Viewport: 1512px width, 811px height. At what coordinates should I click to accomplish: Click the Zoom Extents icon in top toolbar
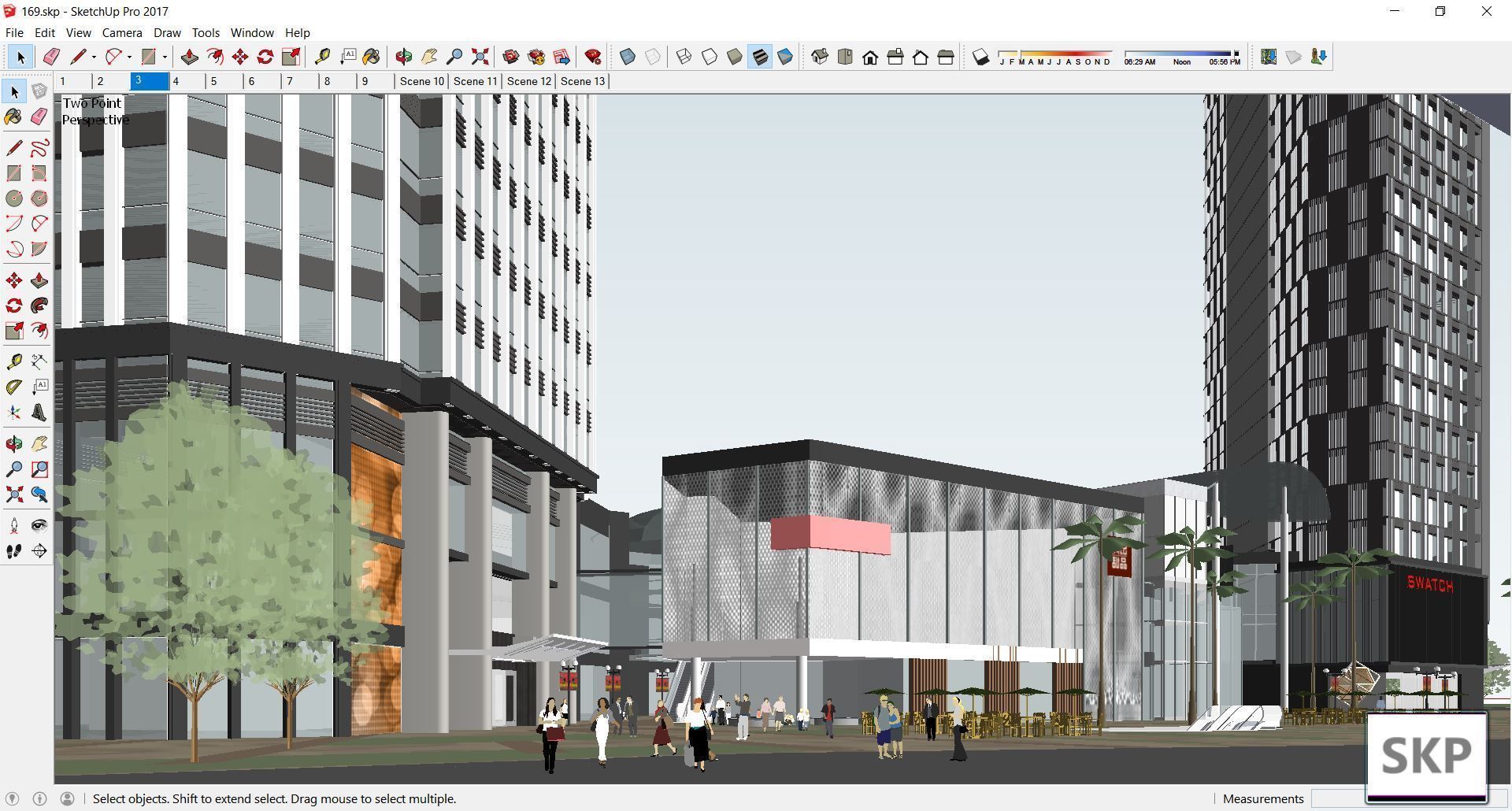[480, 57]
